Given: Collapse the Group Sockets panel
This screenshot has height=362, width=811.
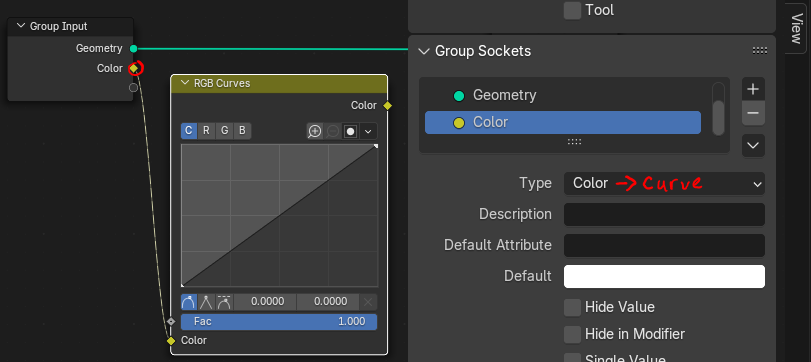Looking at the screenshot, I should (x=424, y=51).
